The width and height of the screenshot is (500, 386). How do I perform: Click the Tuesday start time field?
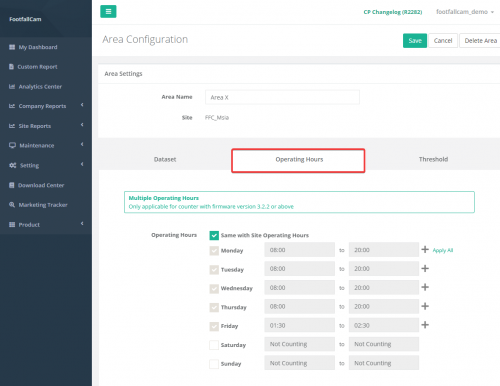300,269
